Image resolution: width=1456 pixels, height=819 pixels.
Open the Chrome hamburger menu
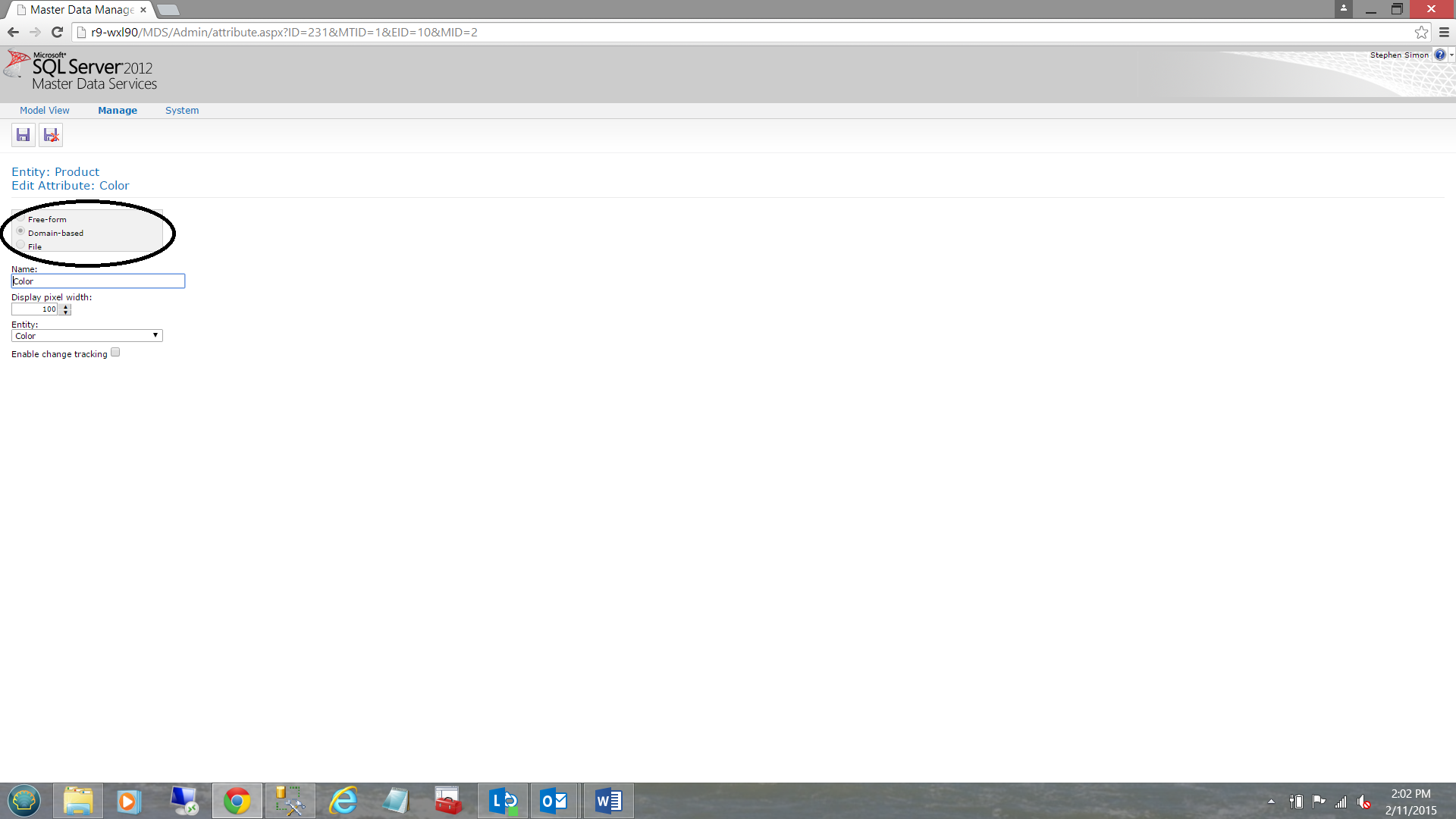(x=1444, y=32)
